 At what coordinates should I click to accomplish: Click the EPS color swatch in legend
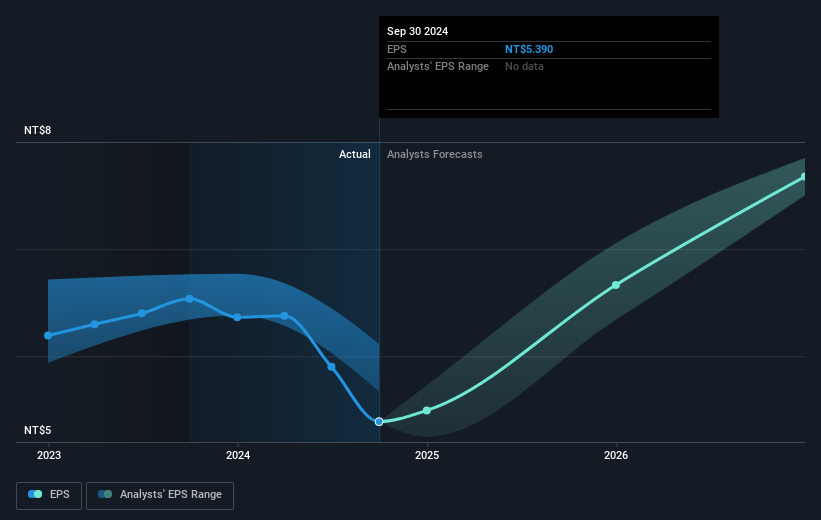[x=35, y=494]
